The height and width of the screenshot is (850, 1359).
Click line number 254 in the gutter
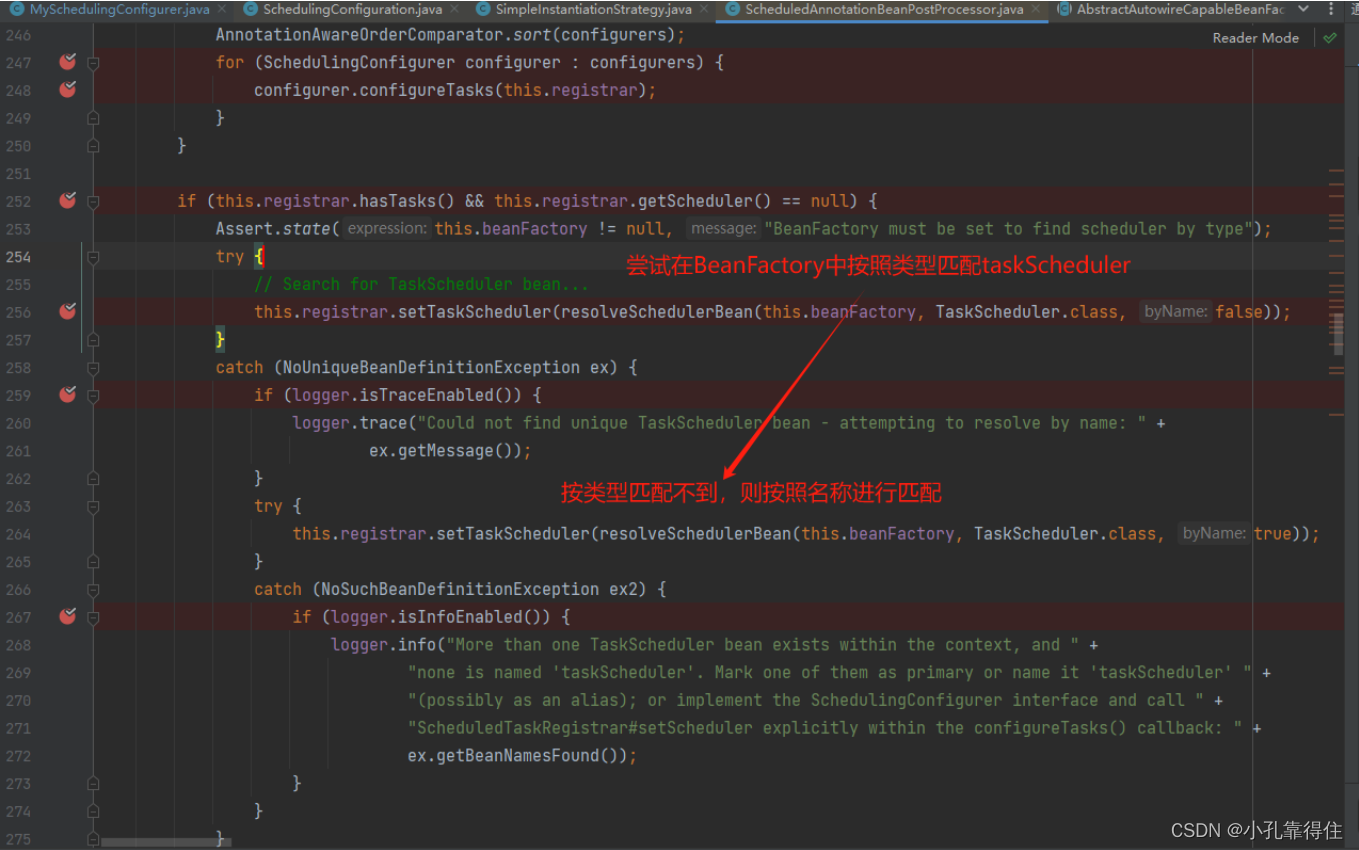tap(18, 256)
